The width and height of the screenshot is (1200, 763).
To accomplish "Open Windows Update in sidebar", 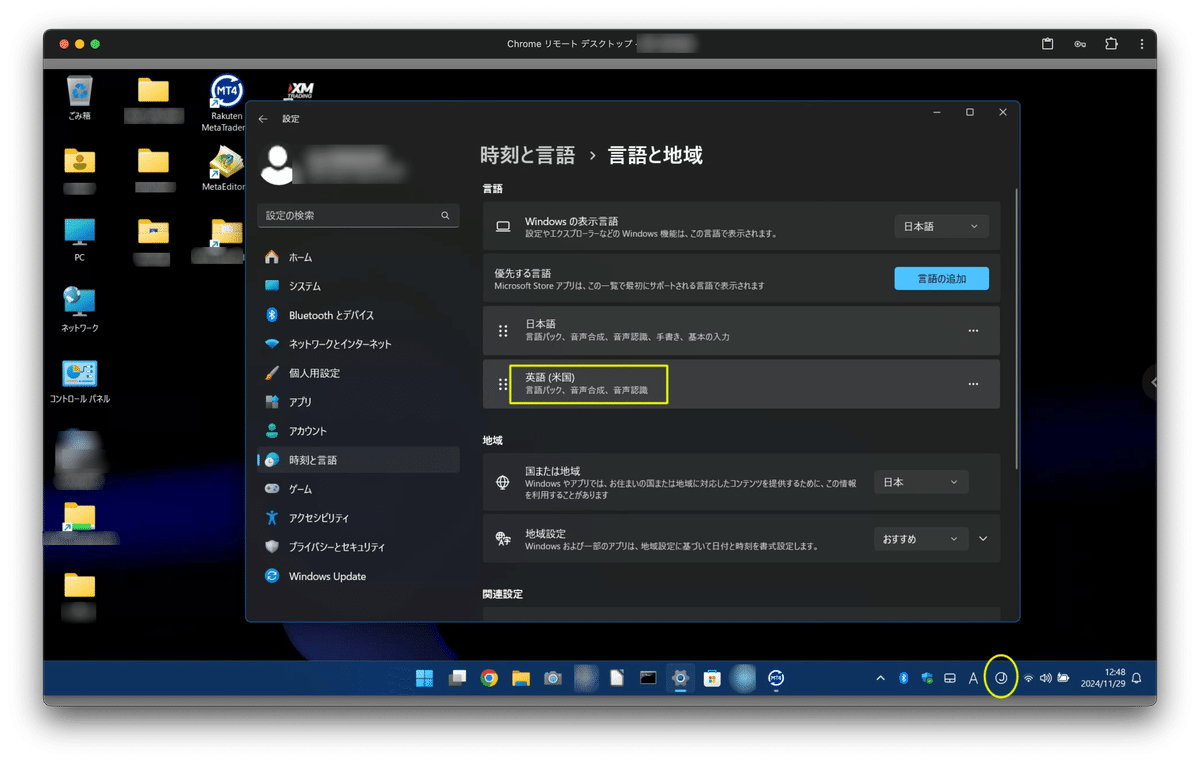I will pyautogui.click(x=358, y=576).
